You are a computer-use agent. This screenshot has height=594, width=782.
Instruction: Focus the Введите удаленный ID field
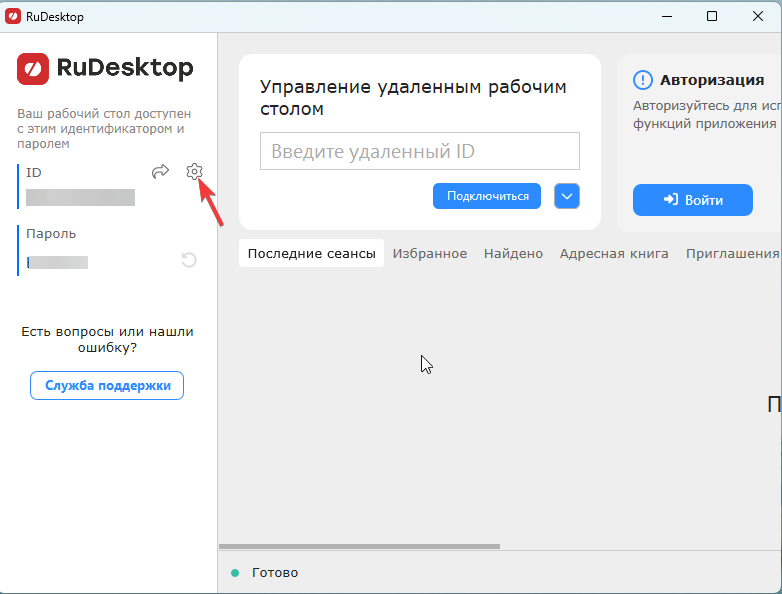point(420,151)
